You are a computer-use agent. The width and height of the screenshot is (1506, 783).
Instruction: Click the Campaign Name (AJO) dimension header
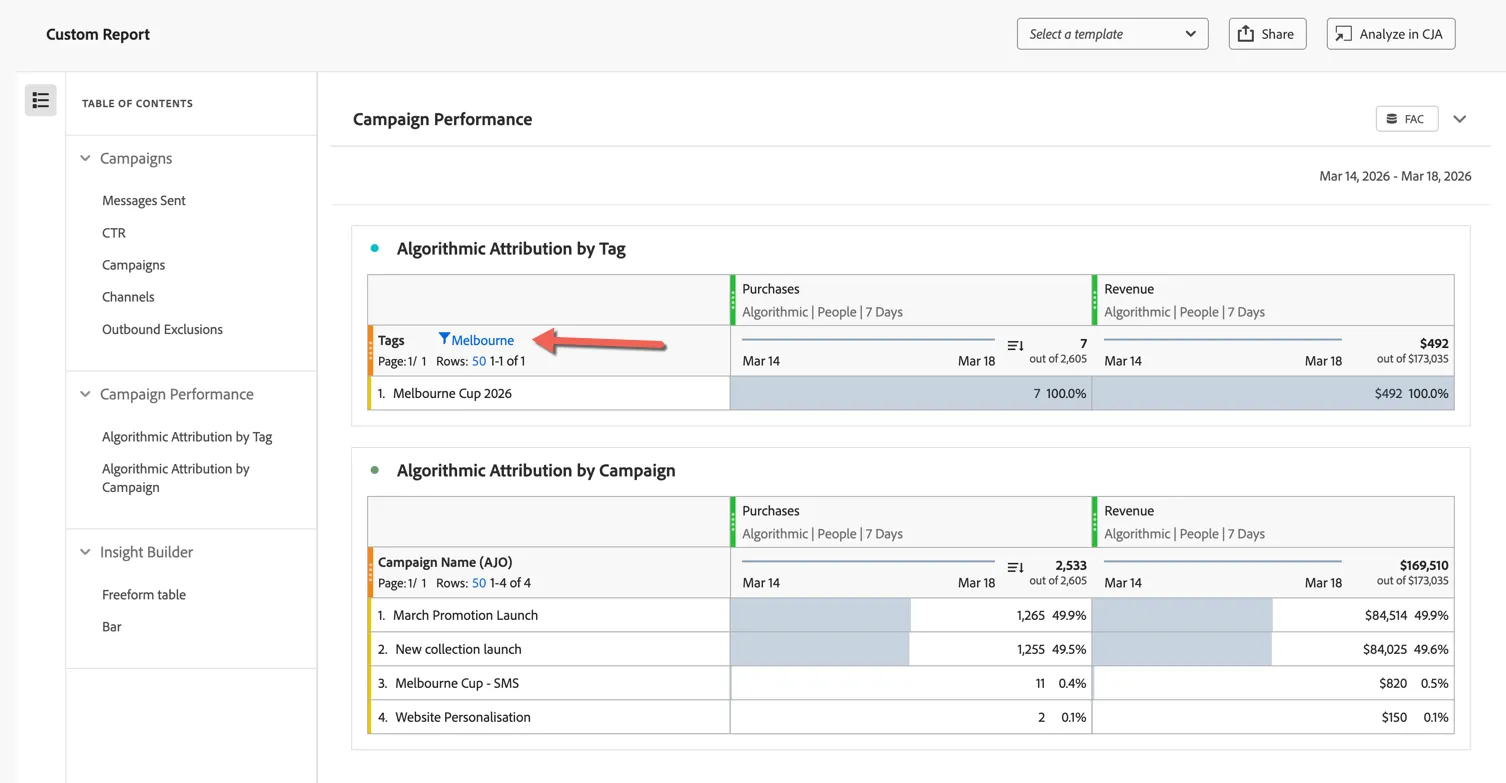click(x=445, y=562)
